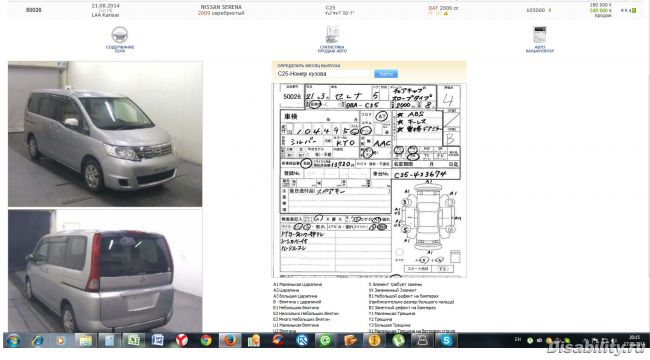Image resolution: width=650 pixels, height=360 pixels.
Task: Open the front view photo of the Serena
Action: (105, 134)
